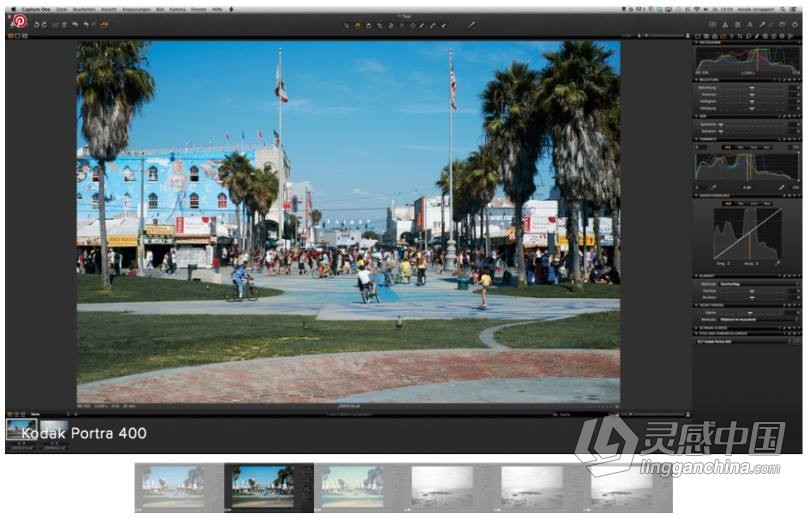
Task: Click the orange auto-adjust icon in left toolbar
Action: (x=105, y=25)
